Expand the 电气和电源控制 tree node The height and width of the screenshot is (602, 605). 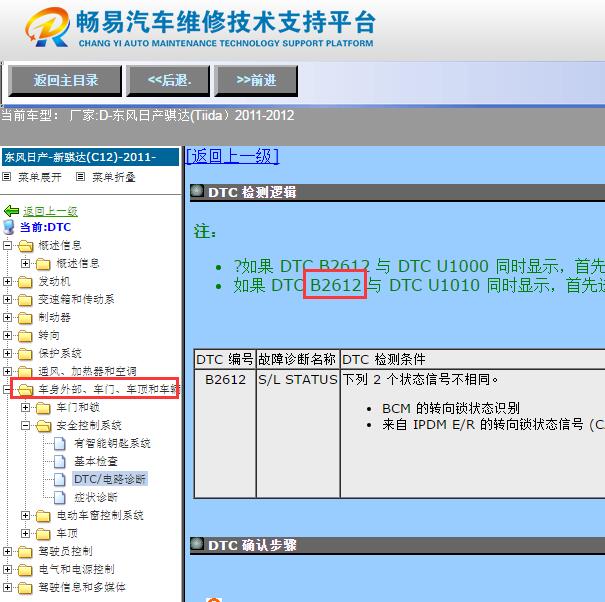click(7, 570)
